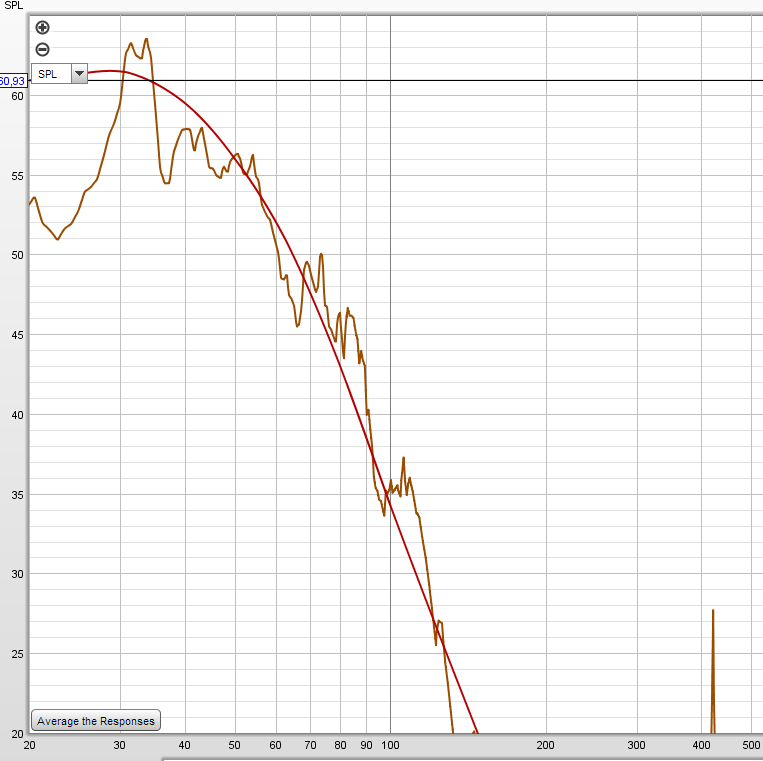The height and width of the screenshot is (761, 763).
Task: Click the 35 label on SPL axis
Action: (18, 495)
